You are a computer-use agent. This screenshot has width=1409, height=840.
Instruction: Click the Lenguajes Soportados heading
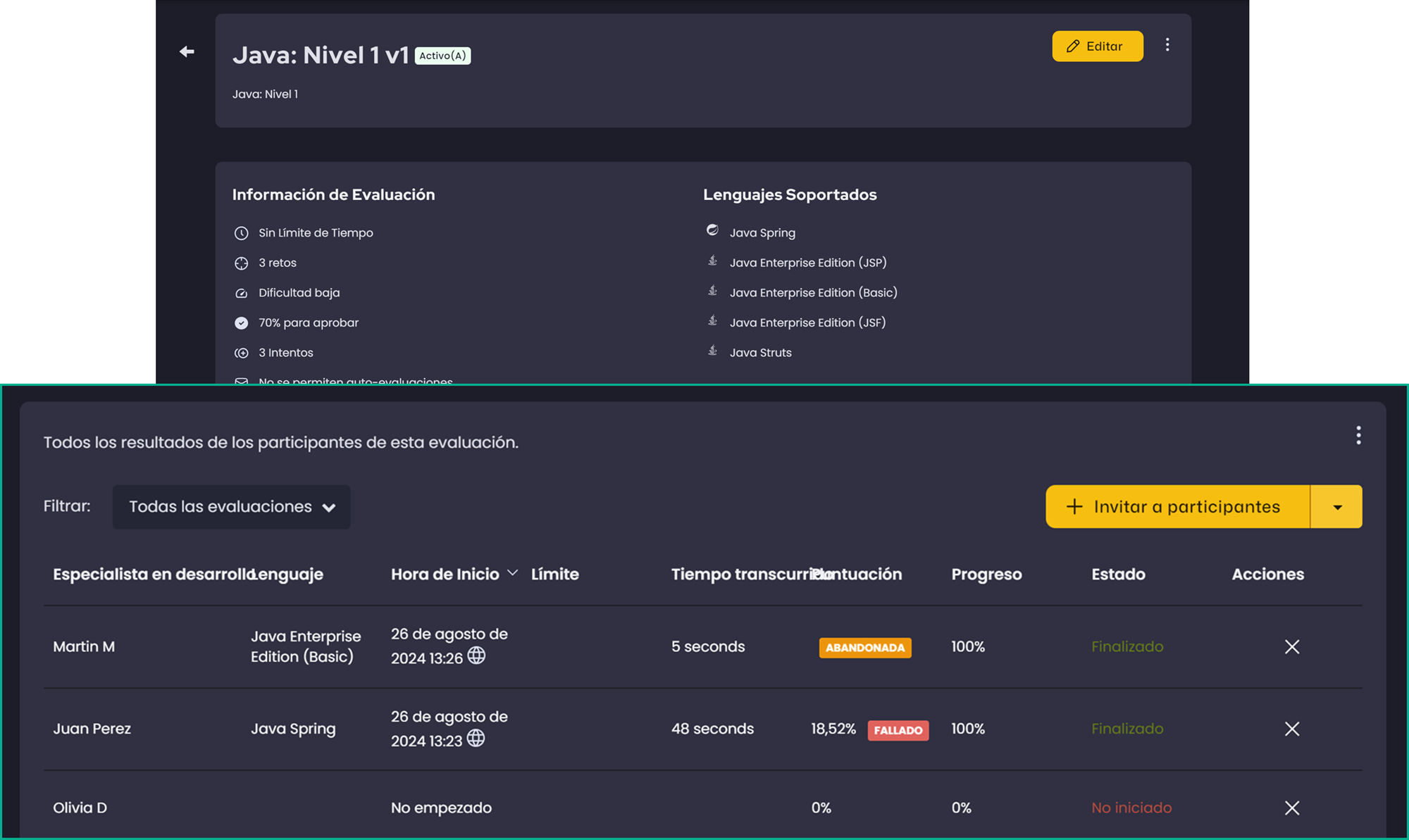tap(790, 195)
